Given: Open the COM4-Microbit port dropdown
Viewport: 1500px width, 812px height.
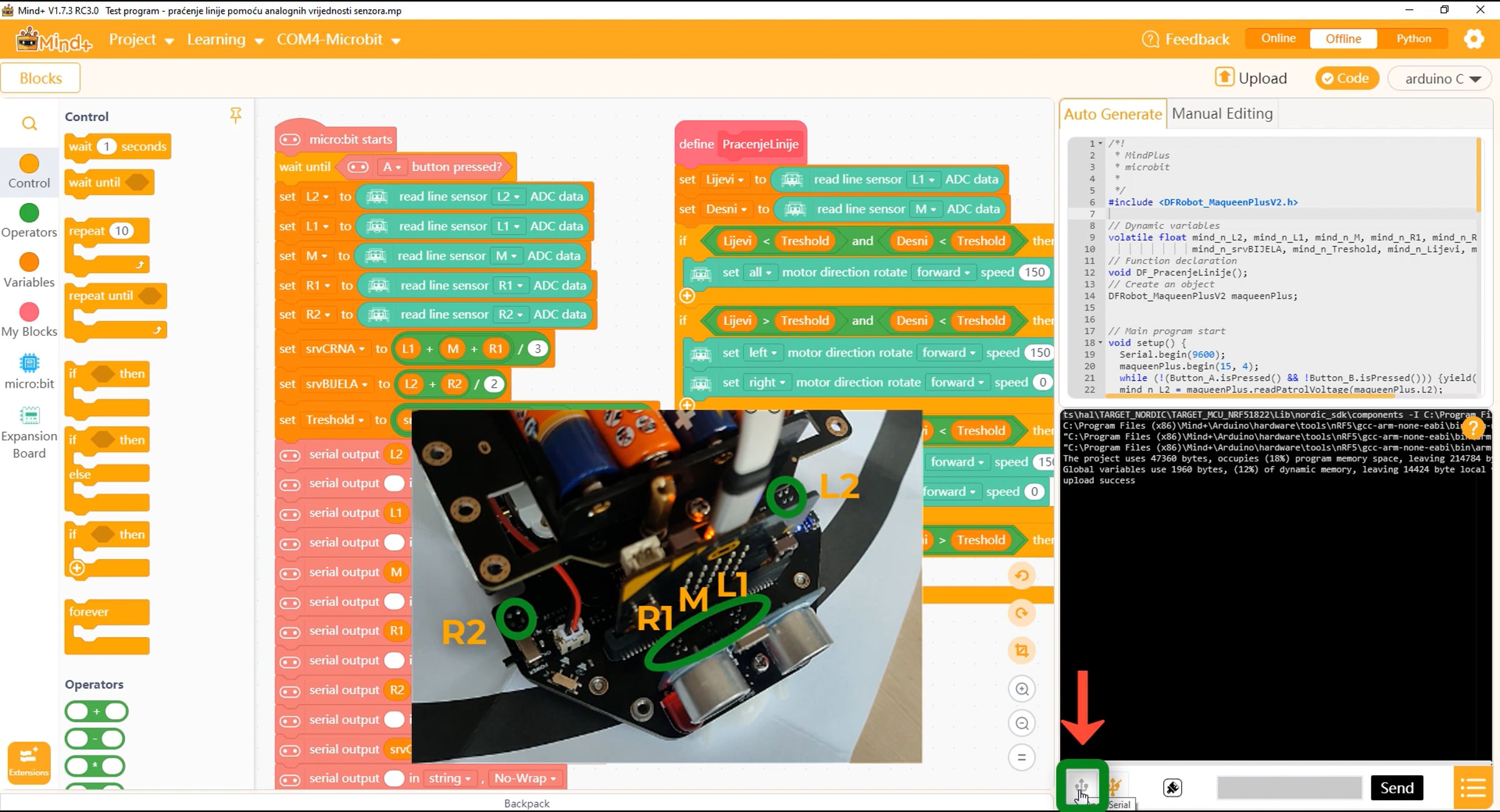Looking at the screenshot, I should (x=338, y=39).
